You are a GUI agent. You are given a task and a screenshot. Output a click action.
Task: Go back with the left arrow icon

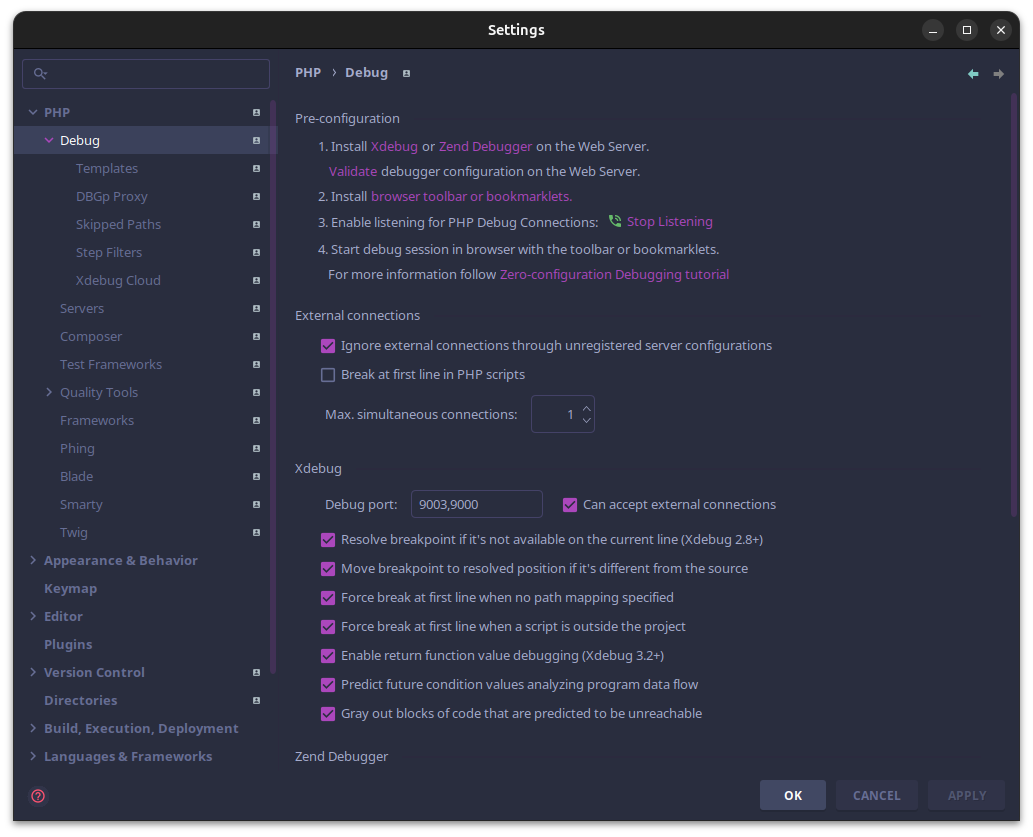[973, 74]
